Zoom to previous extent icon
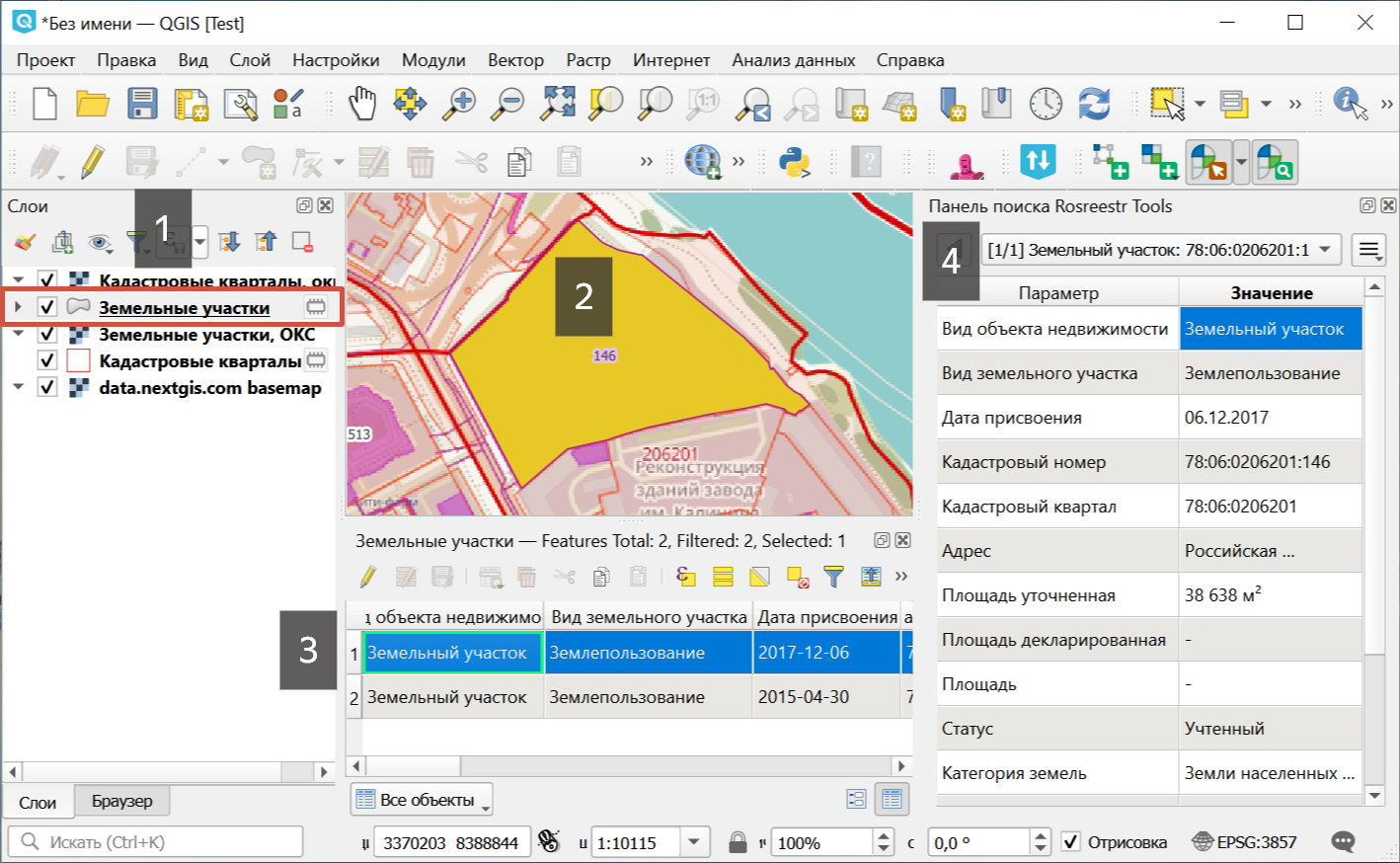 point(754,103)
